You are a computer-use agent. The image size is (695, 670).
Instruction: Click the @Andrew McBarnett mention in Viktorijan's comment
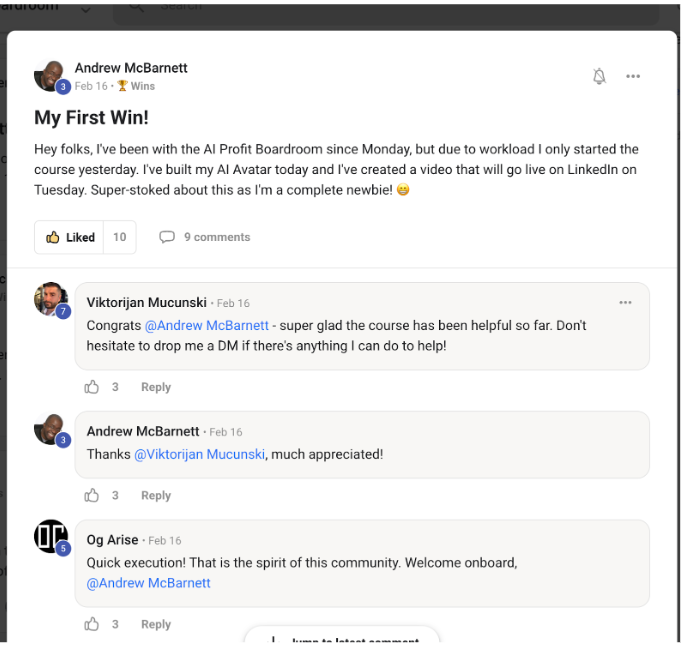[x=207, y=325]
